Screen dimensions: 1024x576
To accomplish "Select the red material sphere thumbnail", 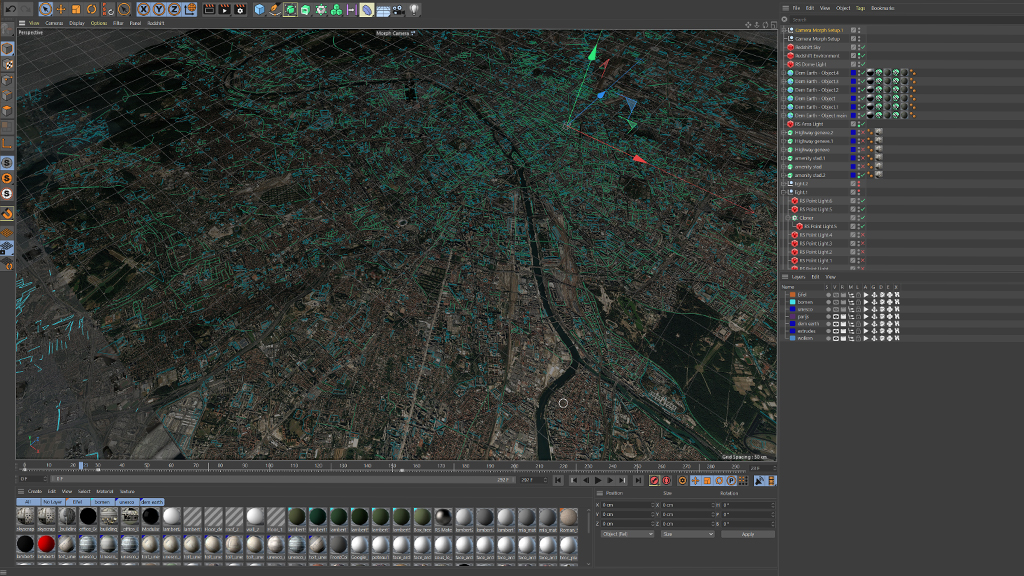I will click(x=46, y=542).
